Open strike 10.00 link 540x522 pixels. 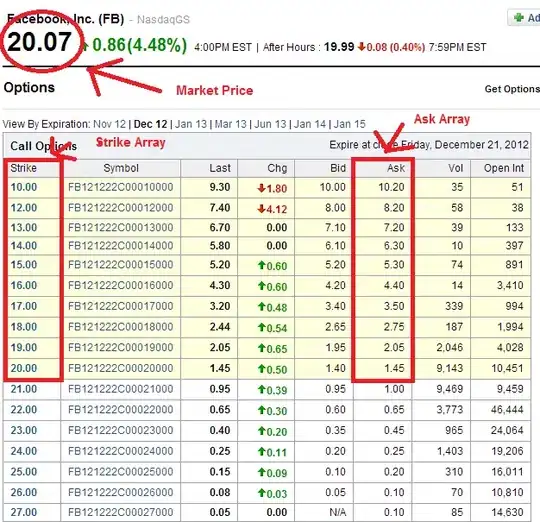pyautogui.click(x=23, y=187)
